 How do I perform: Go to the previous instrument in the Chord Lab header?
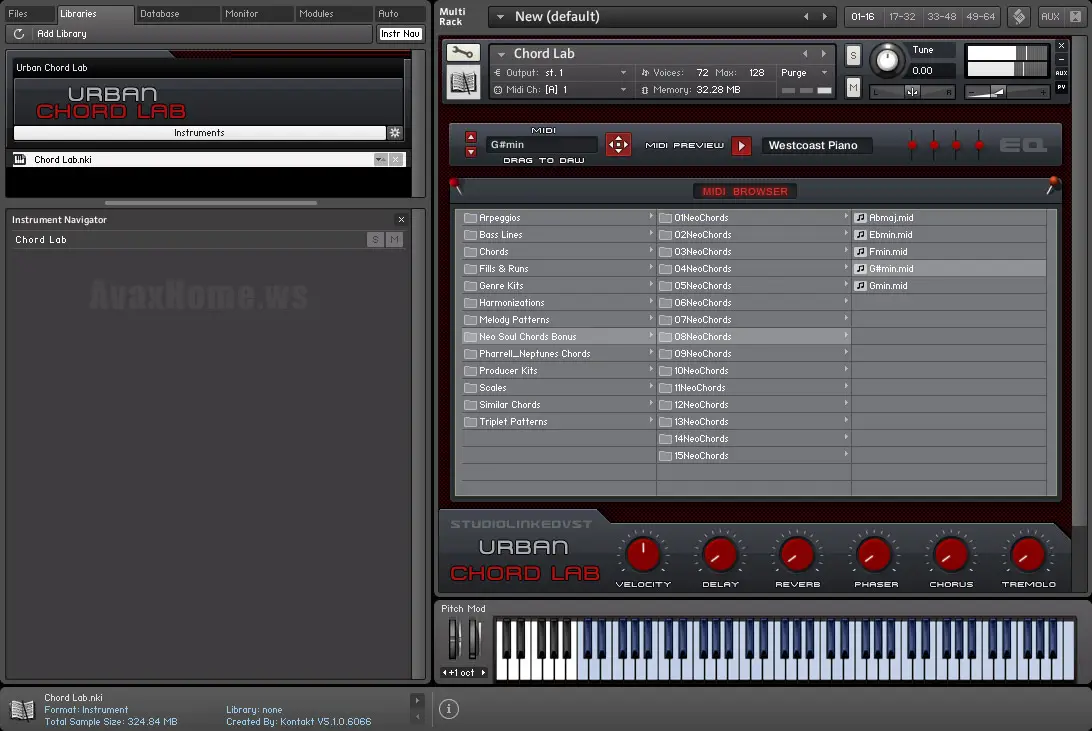805,54
